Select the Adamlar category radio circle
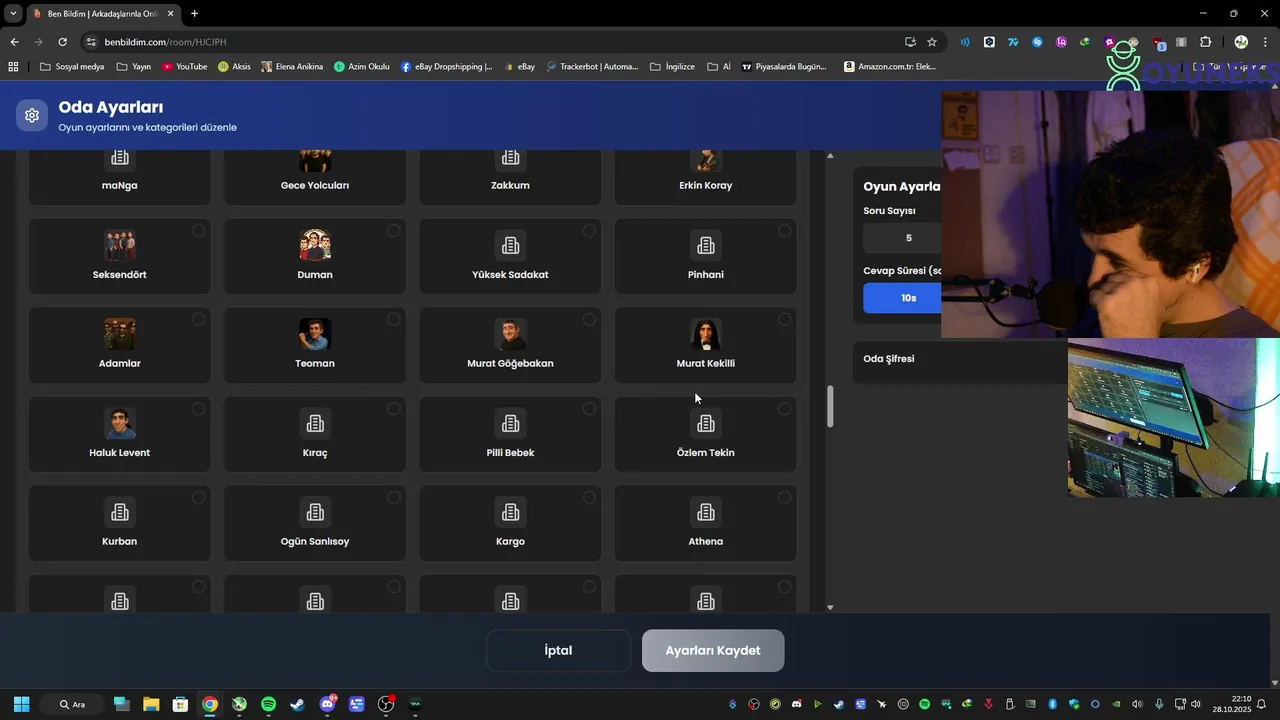This screenshot has height=720, width=1280. 198,320
